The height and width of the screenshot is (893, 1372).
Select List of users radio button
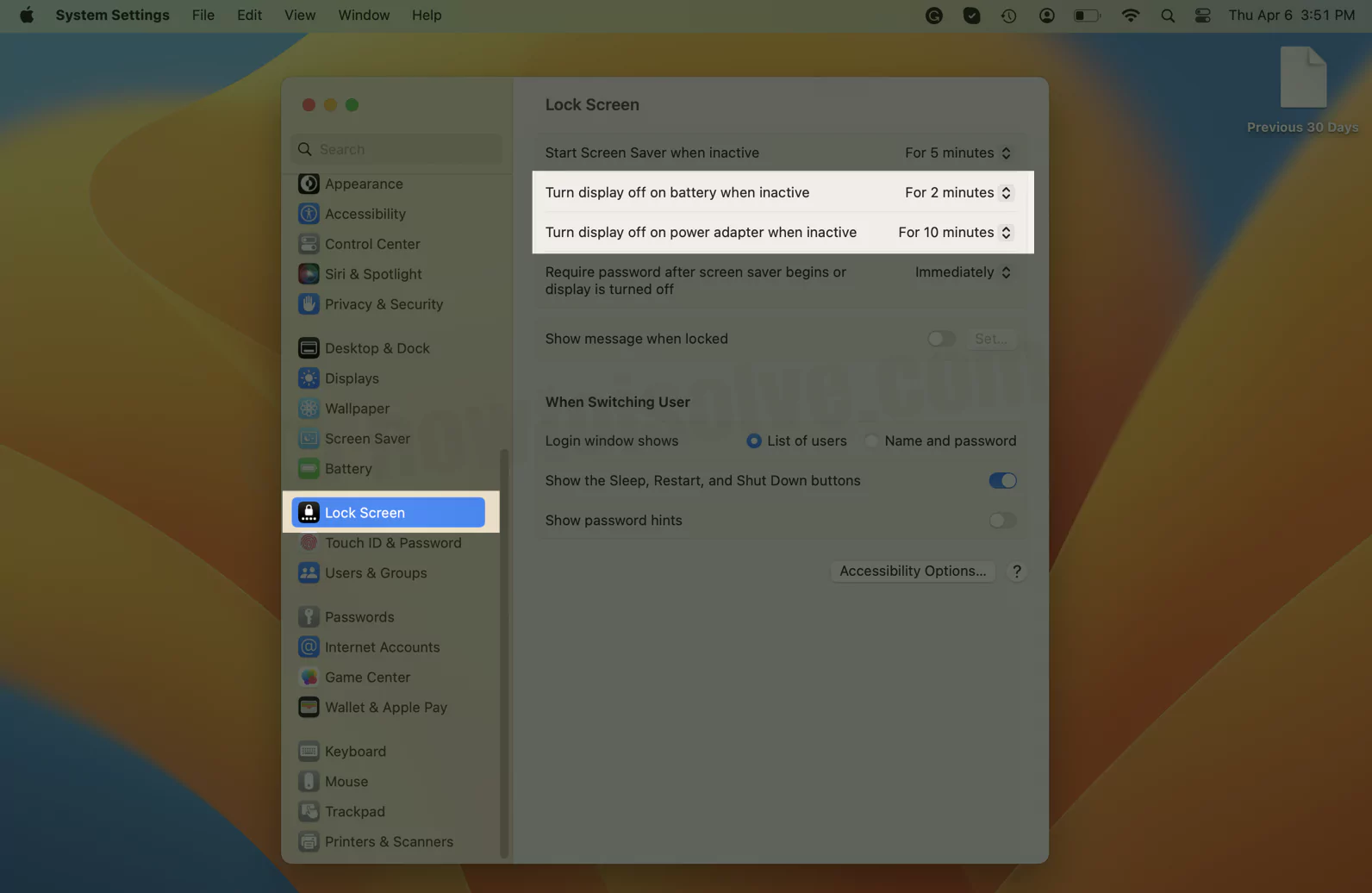(x=754, y=441)
